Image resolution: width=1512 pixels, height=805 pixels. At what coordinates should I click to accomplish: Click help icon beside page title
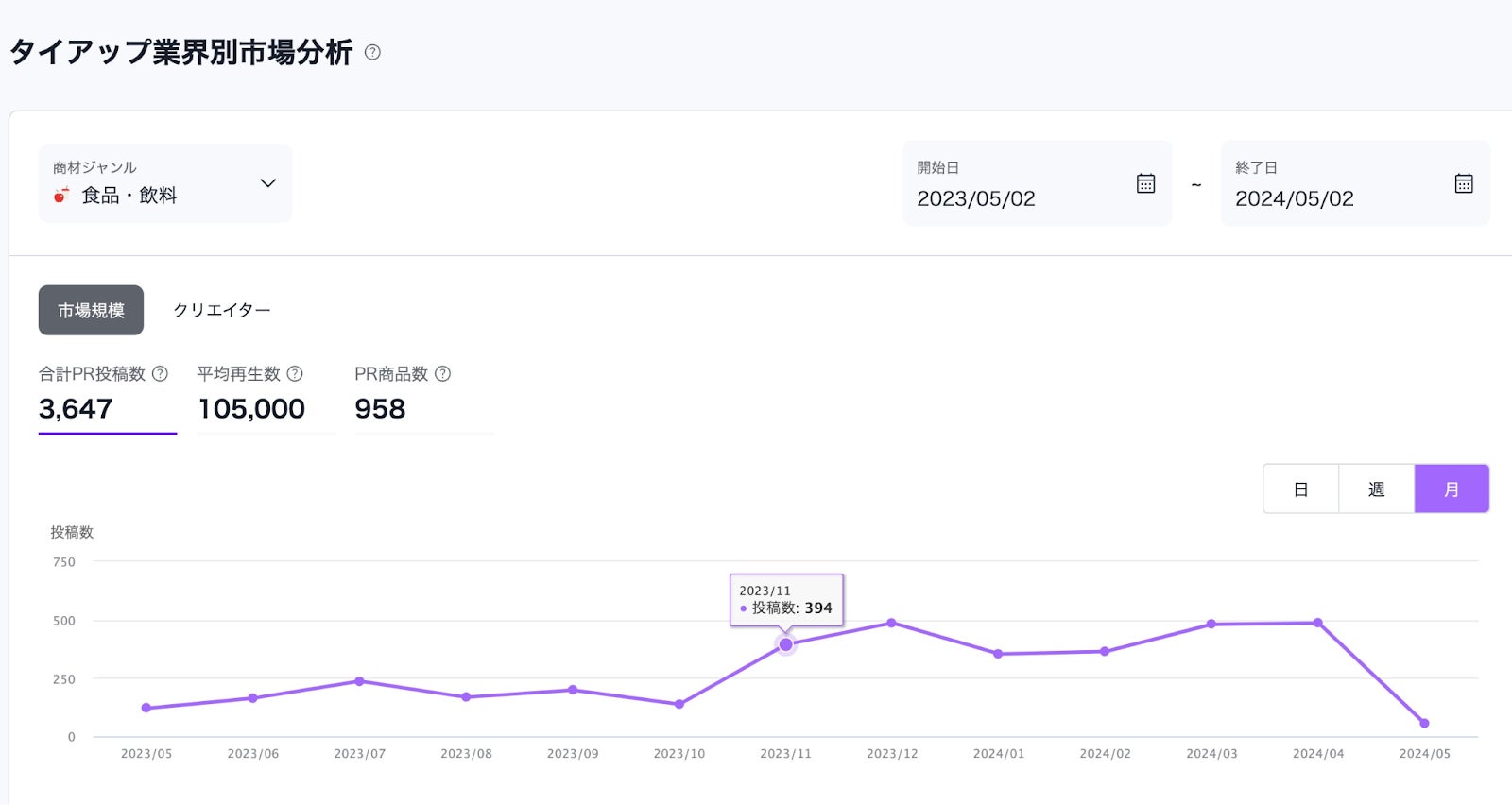point(372,53)
